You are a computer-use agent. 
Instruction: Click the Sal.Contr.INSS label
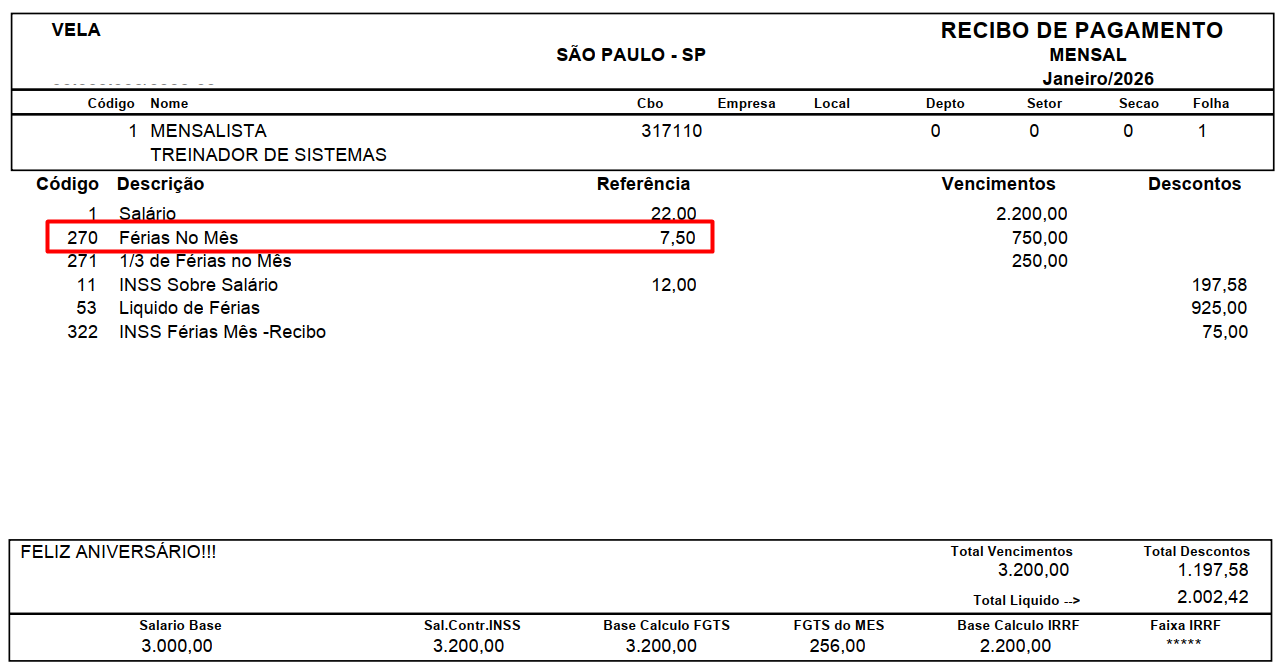click(x=472, y=625)
